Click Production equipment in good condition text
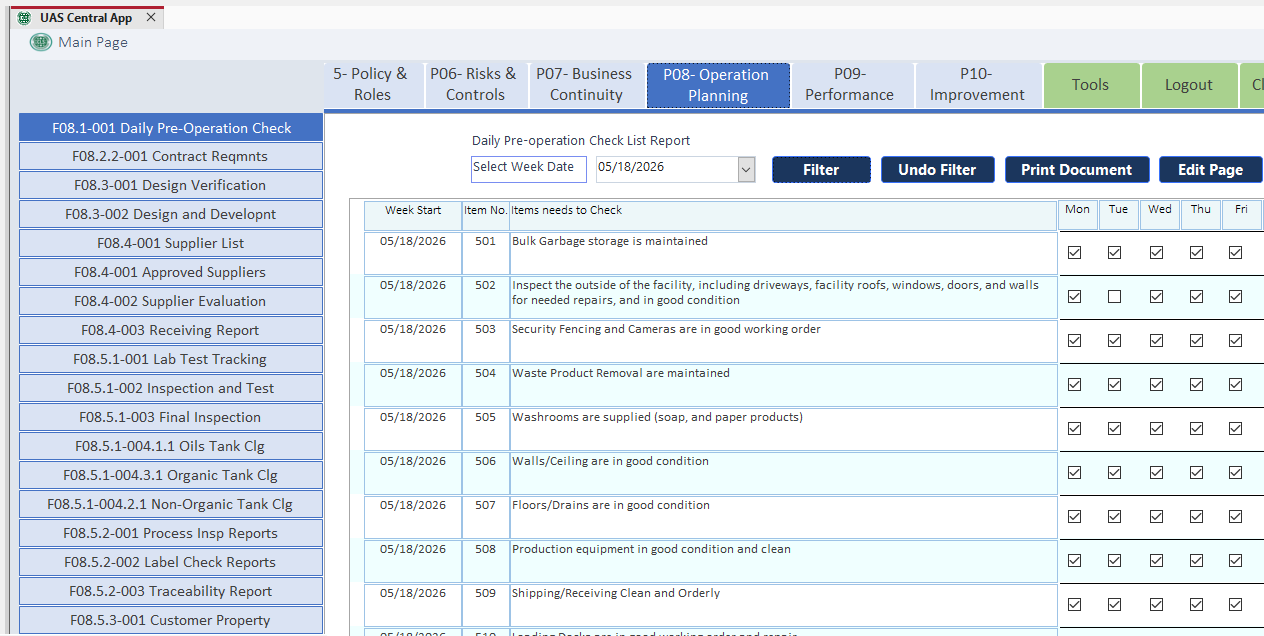This screenshot has width=1264, height=636. coord(651,549)
